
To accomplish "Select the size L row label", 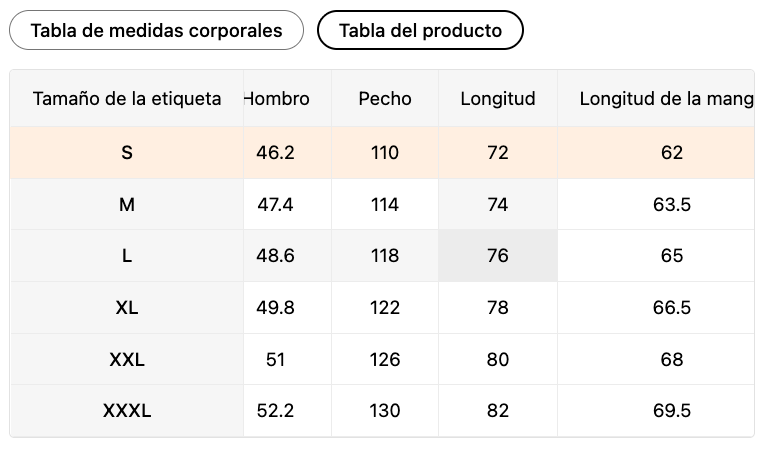I will (x=127, y=256).
